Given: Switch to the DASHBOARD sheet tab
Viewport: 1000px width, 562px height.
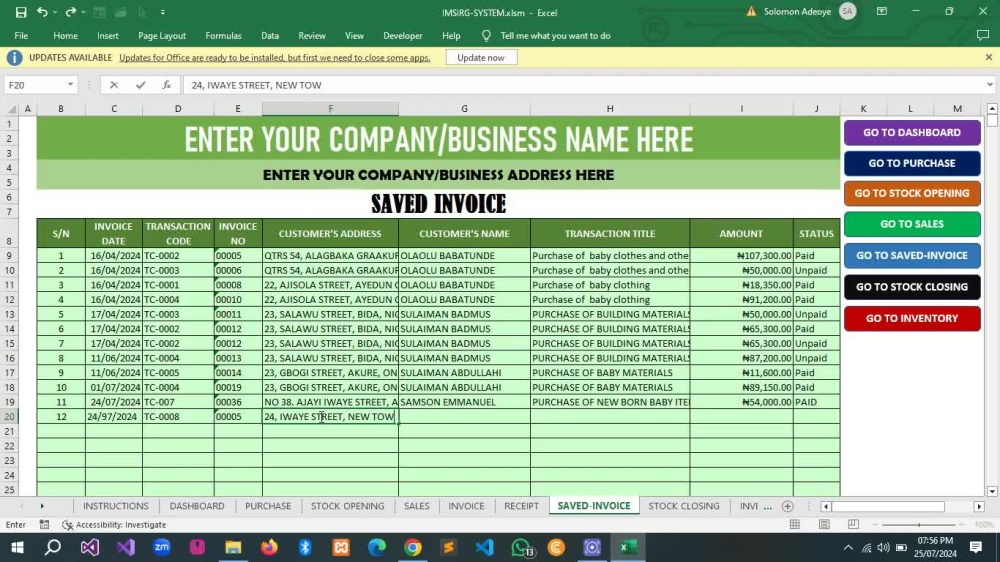Looking at the screenshot, I should [x=197, y=506].
